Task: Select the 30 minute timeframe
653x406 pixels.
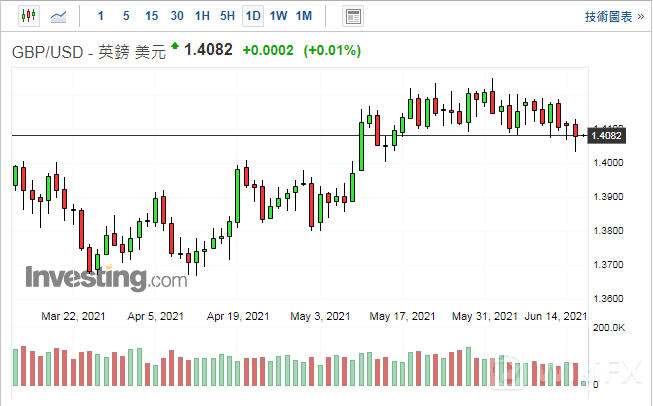Action: (x=177, y=16)
